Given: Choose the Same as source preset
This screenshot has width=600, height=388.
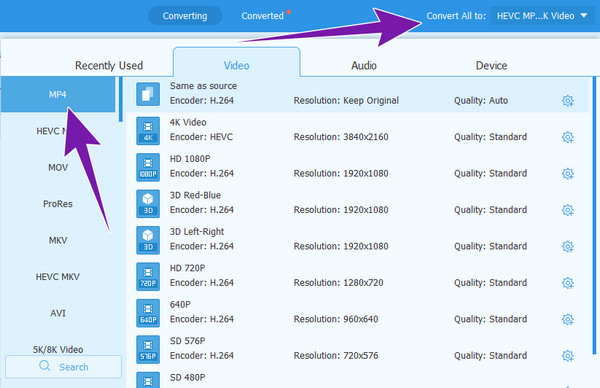Looking at the screenshot, I should tap(357, 94).
